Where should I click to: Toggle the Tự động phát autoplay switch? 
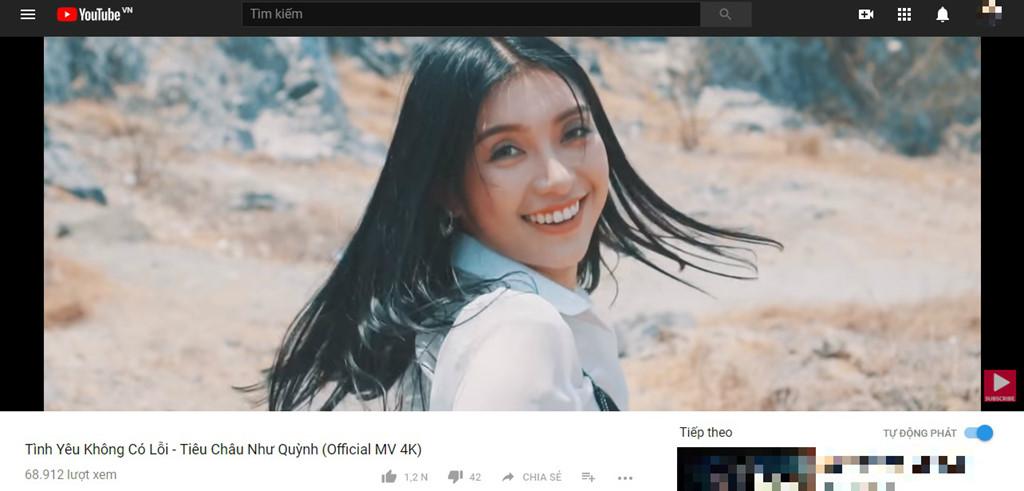pos(979,433)
